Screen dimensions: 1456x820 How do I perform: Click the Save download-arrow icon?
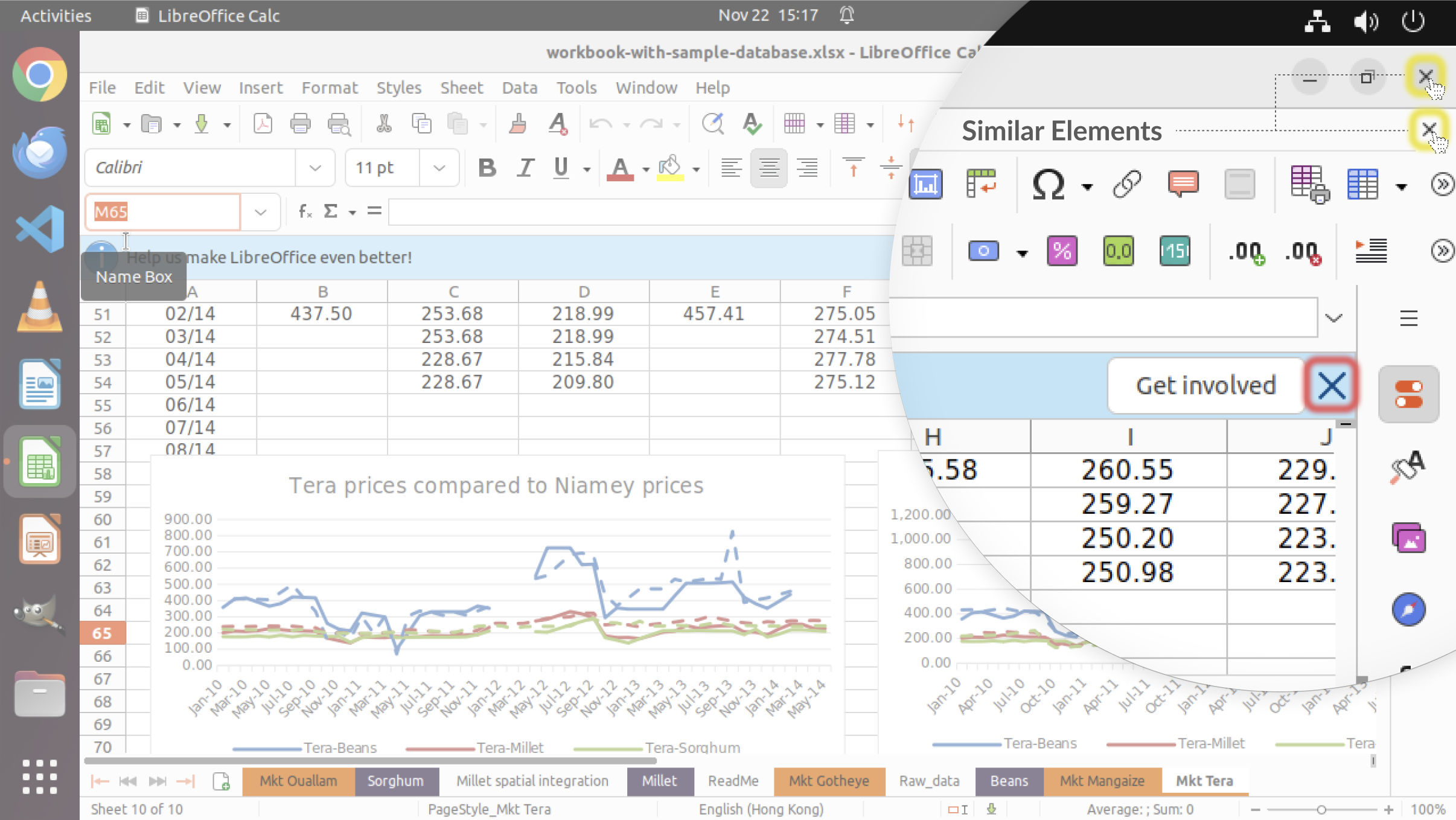pos(202,124)
